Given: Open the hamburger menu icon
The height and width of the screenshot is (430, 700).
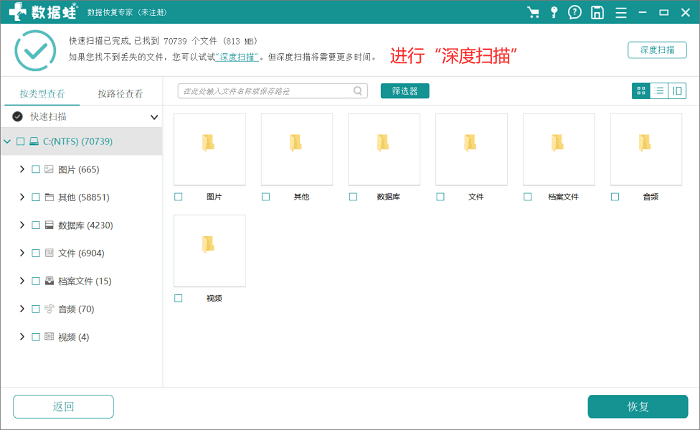Looking at the screenshot, I should [621, 13].
